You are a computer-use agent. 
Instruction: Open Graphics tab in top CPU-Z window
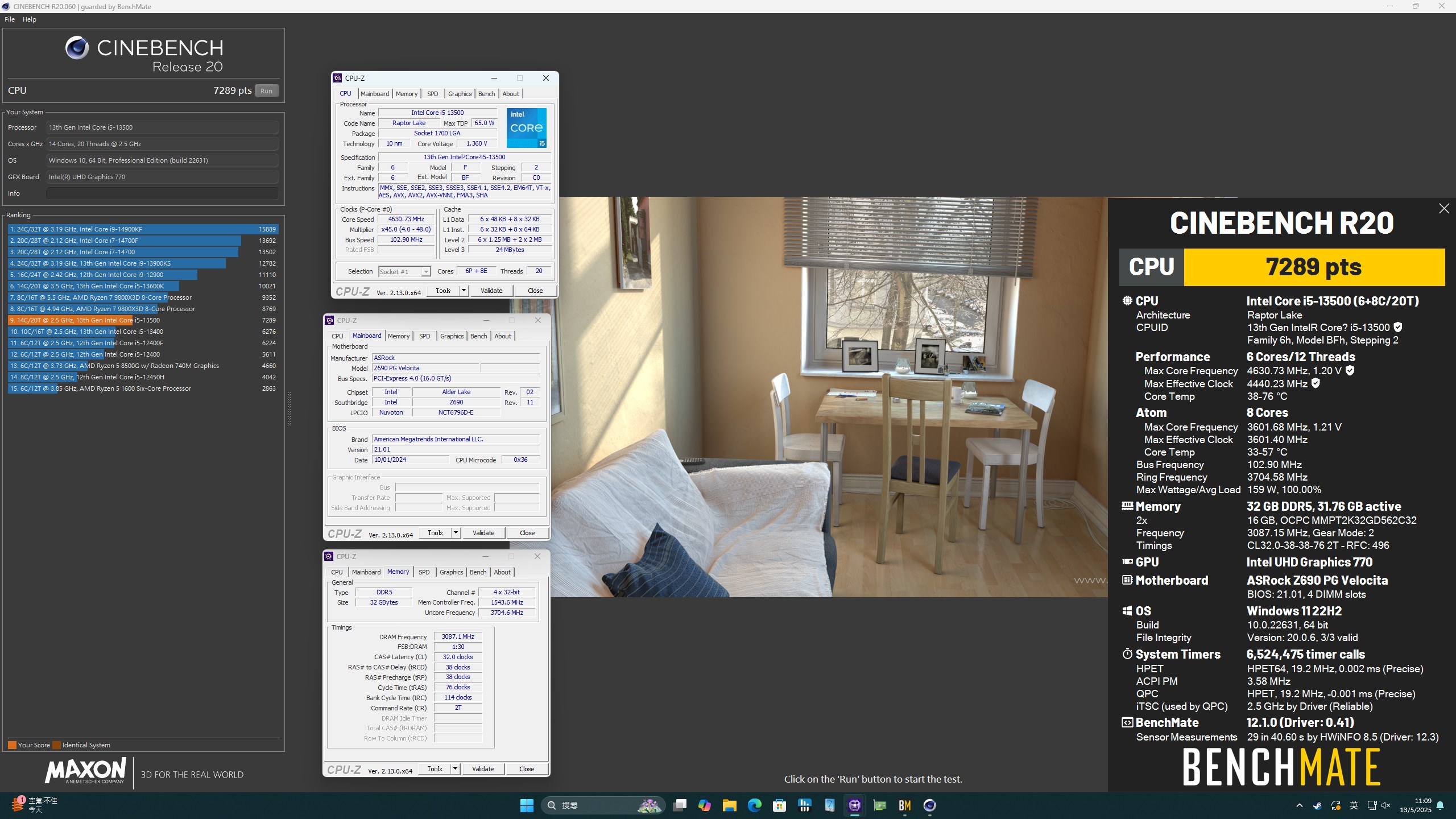[x=460, y=94]
